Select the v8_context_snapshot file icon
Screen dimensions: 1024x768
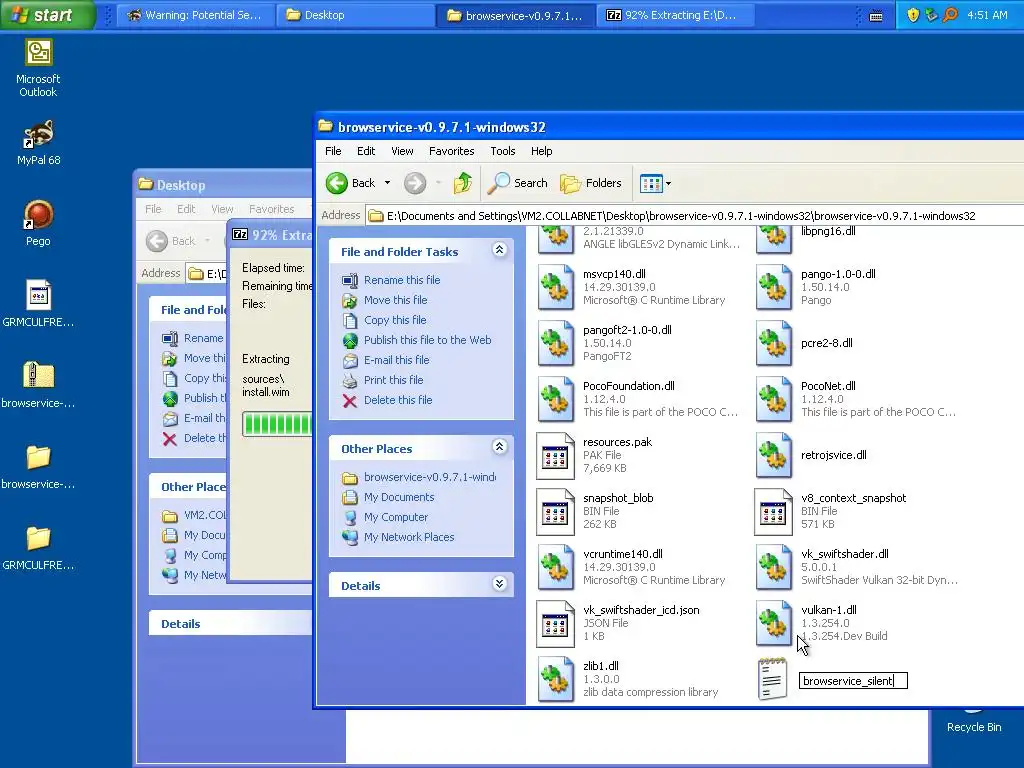(x=773, y=511)
